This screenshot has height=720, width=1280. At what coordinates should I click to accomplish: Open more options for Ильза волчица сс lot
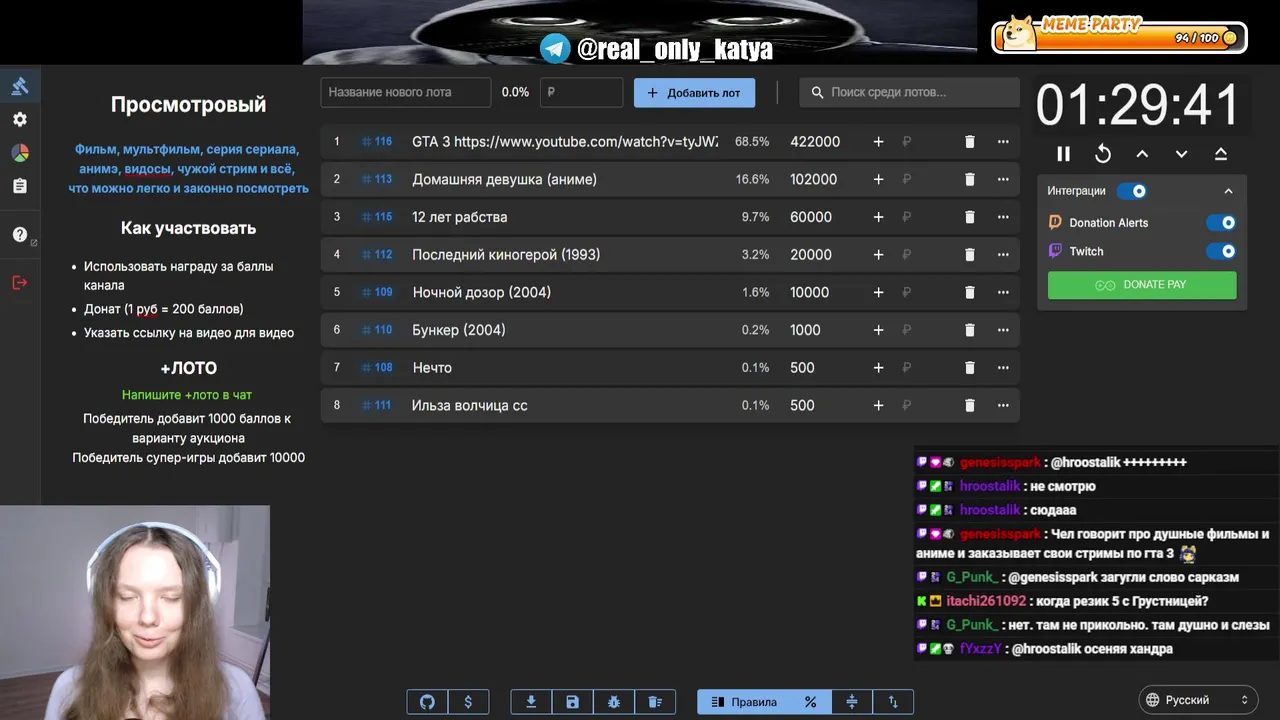[1003, 405]
